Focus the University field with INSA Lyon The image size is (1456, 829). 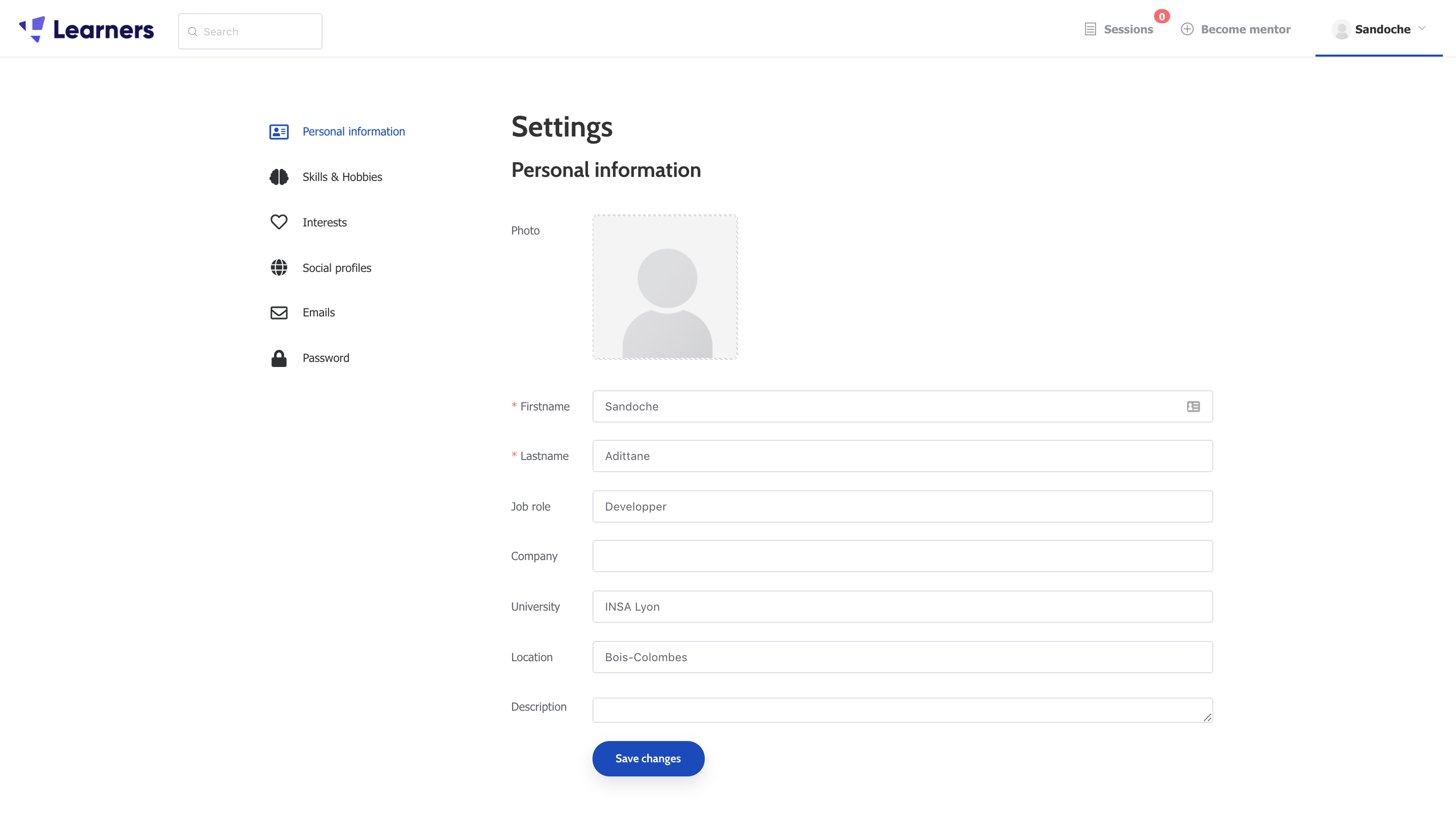[x=902, y=607]
